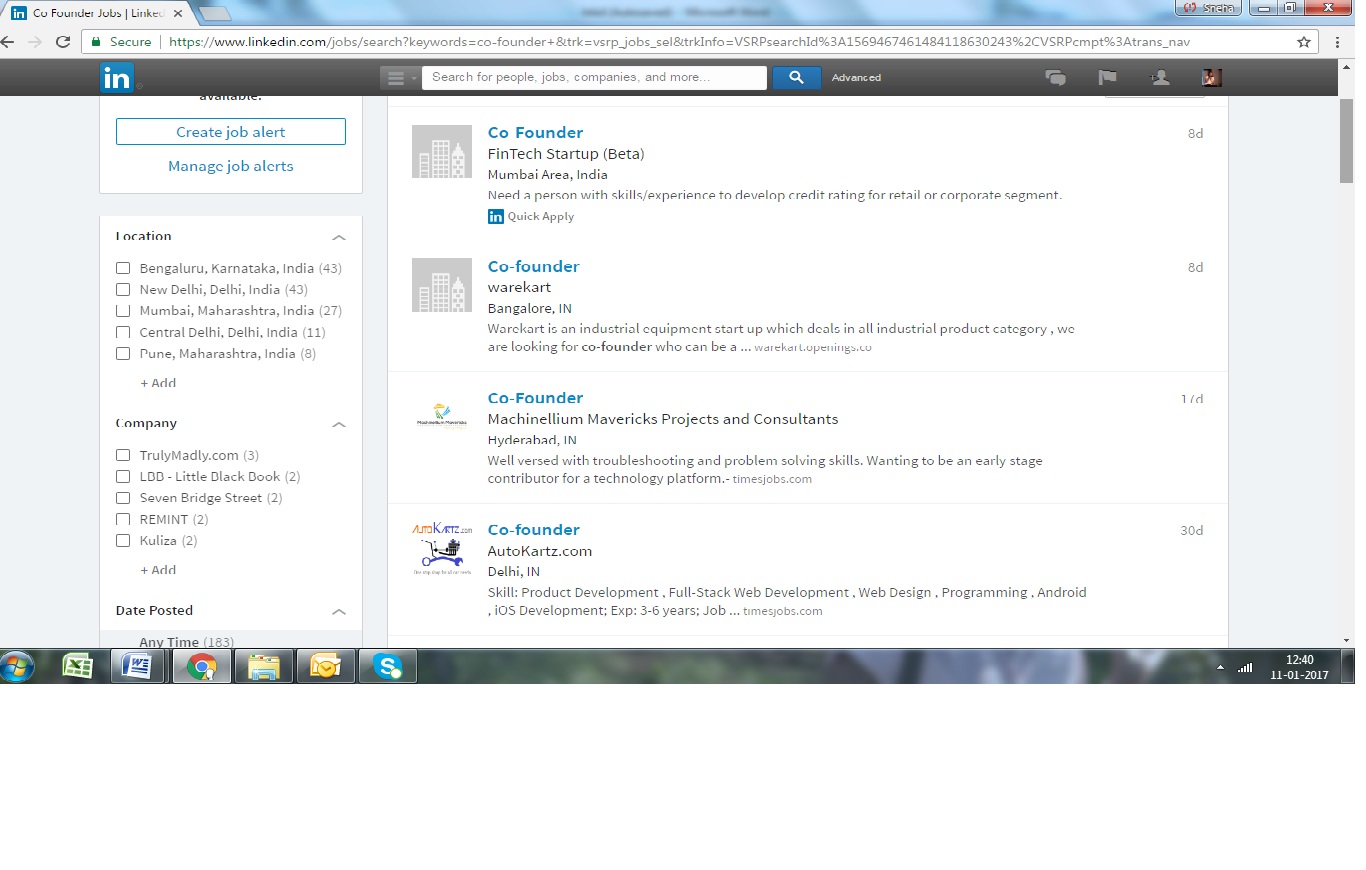
Task: Open Advanced search link
Action: click(856, 78)
